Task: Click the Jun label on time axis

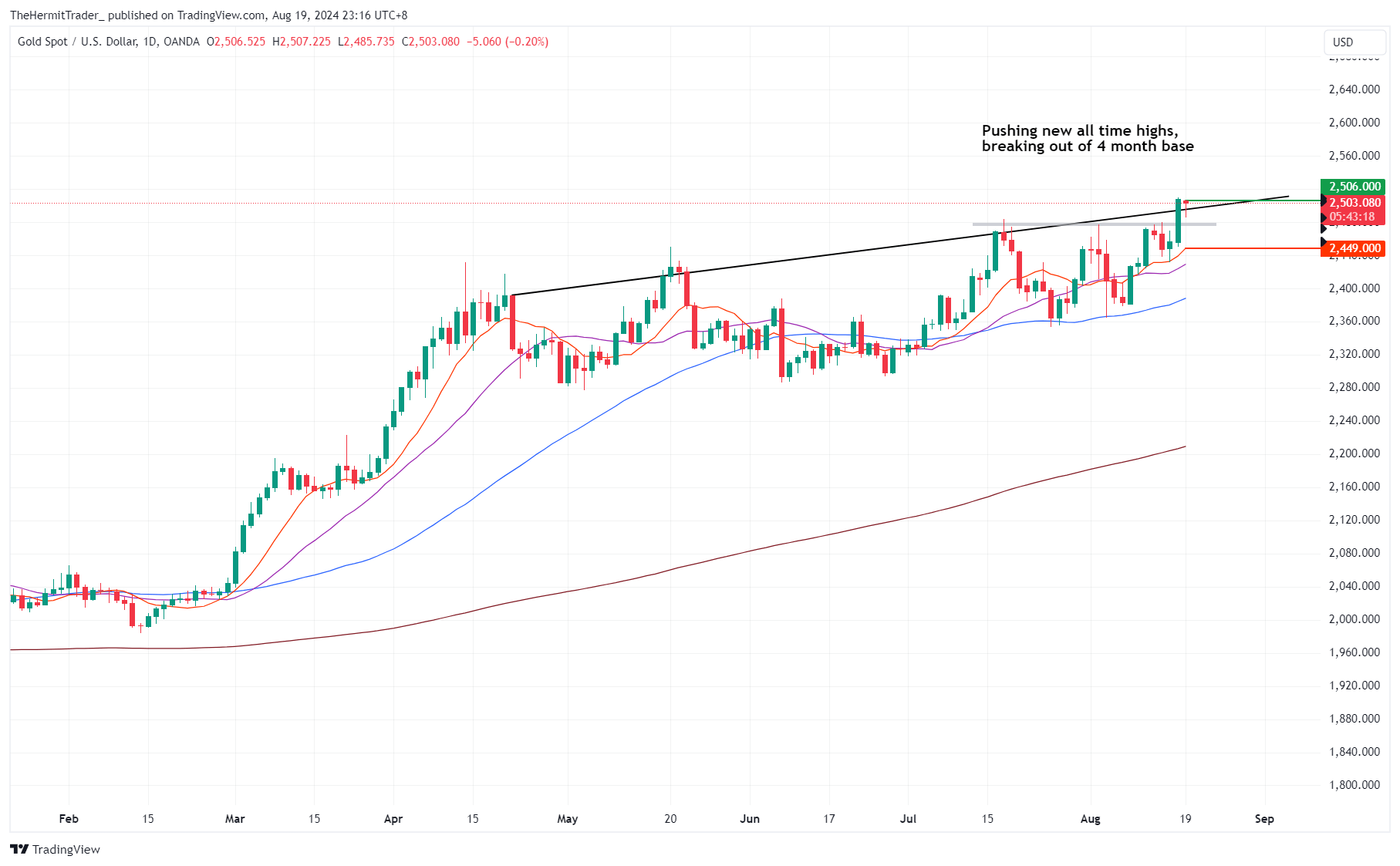Action: pyautogui.click(x=750, y=819)
